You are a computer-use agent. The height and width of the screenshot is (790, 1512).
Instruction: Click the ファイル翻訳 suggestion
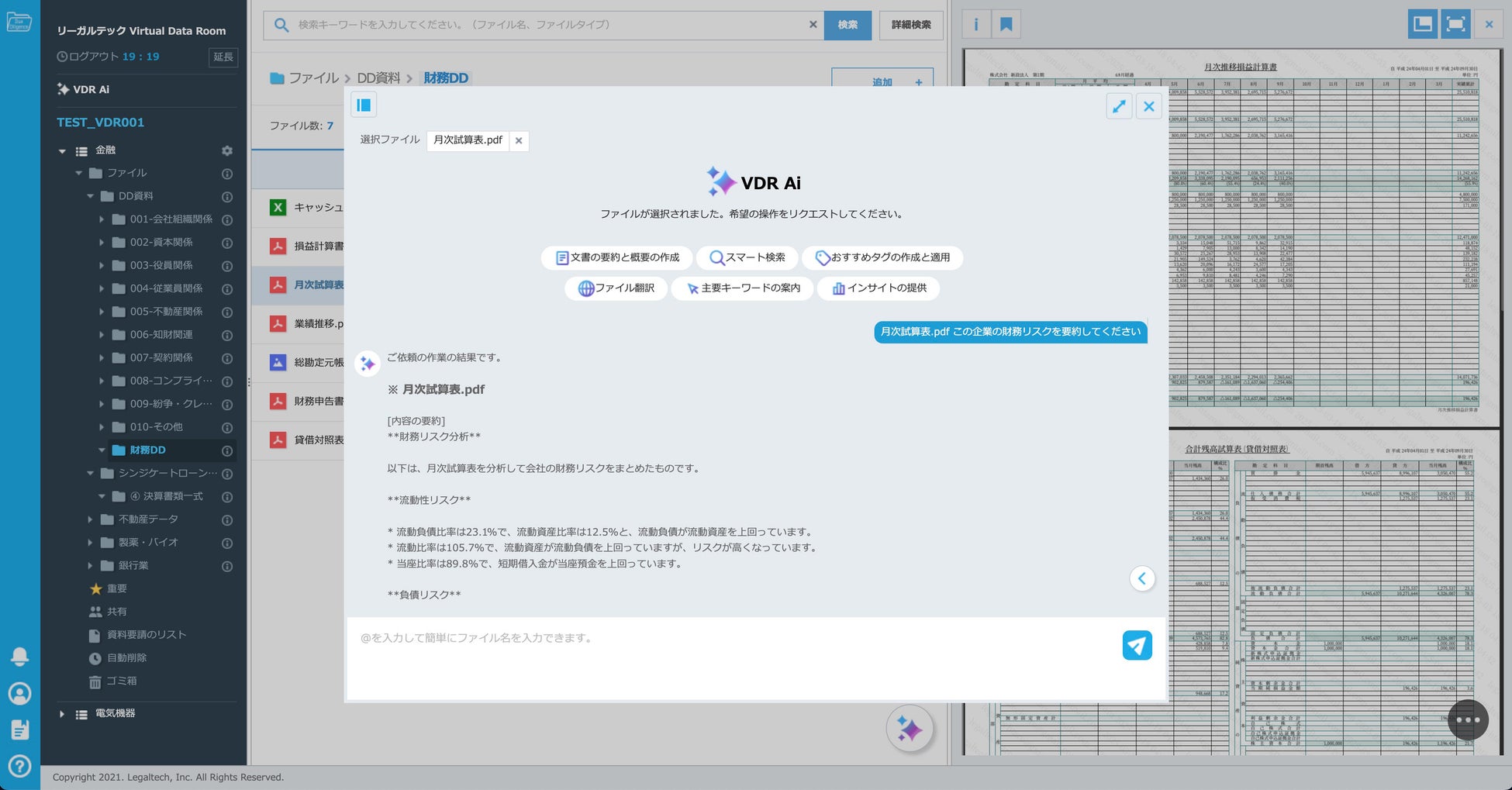click(x=616, y=288)
